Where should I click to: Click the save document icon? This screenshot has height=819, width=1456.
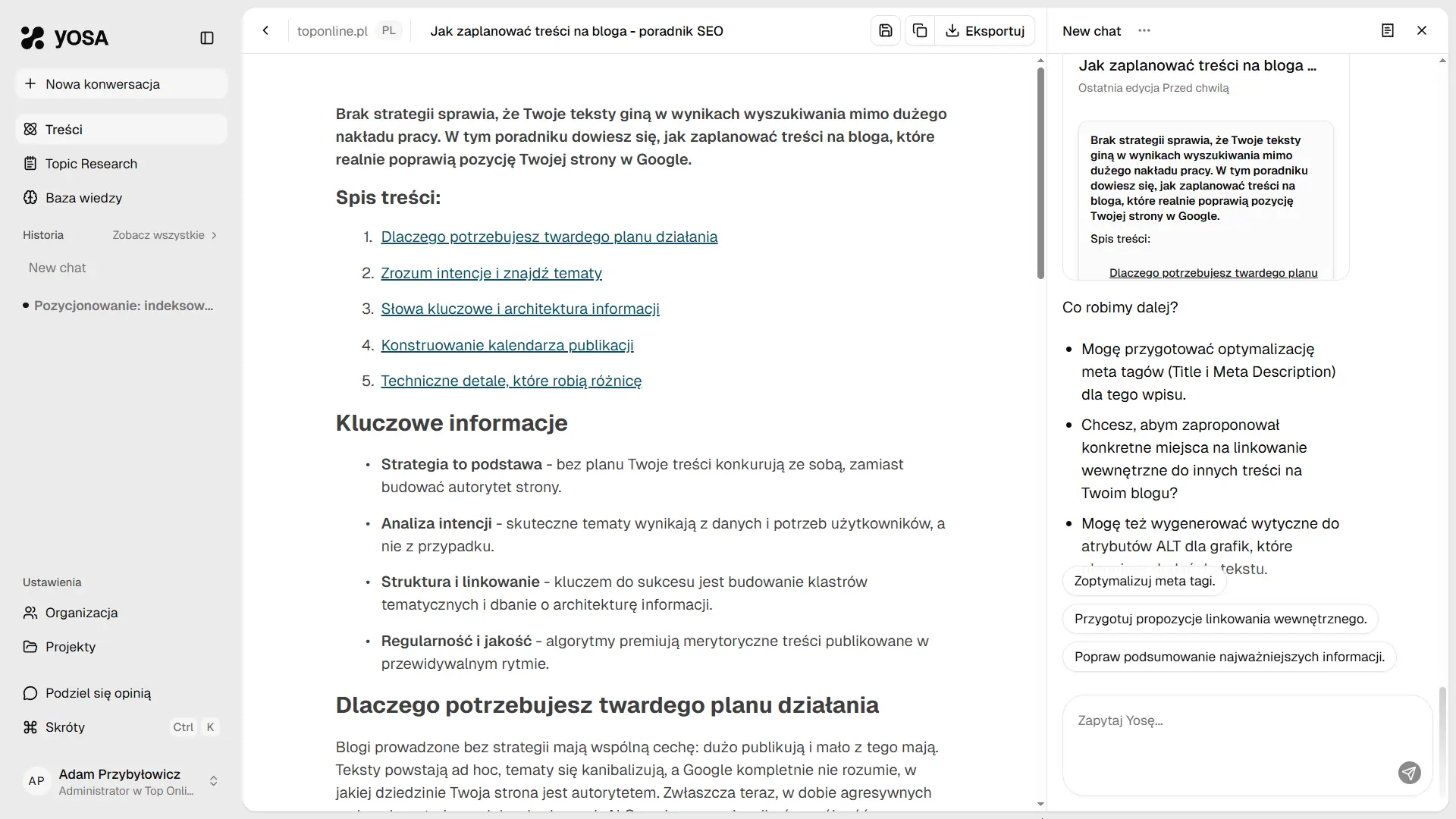(x=885, y=31)
